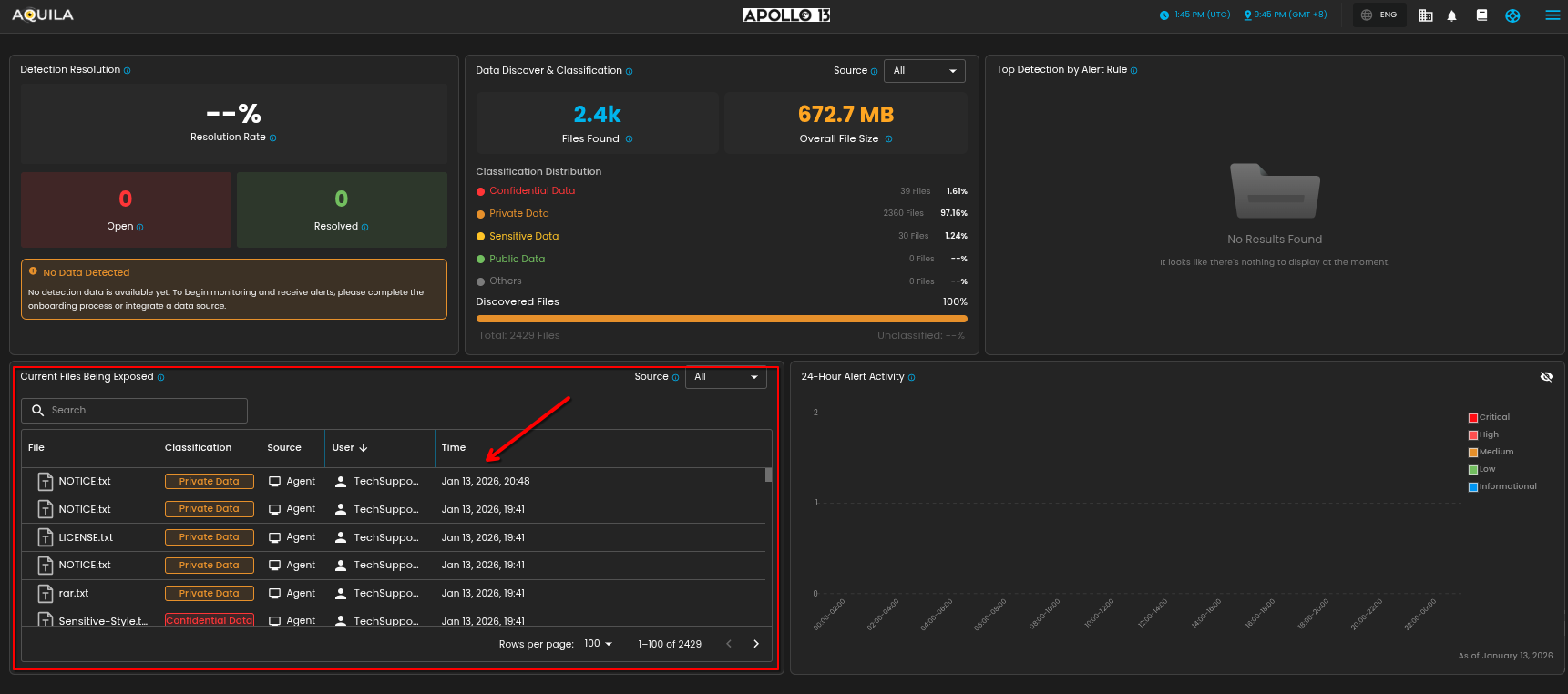Open Source dropdown in Data Discover panel
Screen dimensions: 1568x694
pos(924,71)
